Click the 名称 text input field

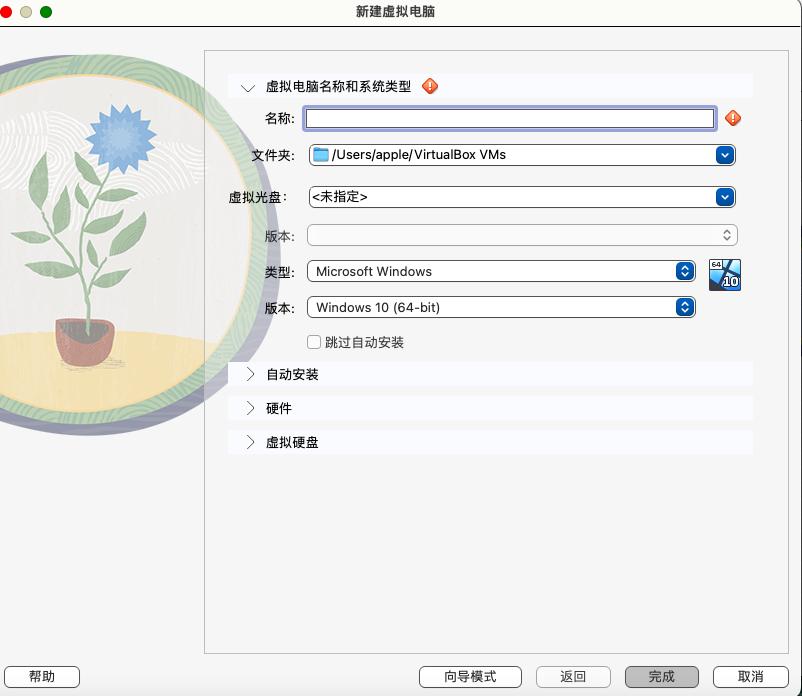(509, 119)
